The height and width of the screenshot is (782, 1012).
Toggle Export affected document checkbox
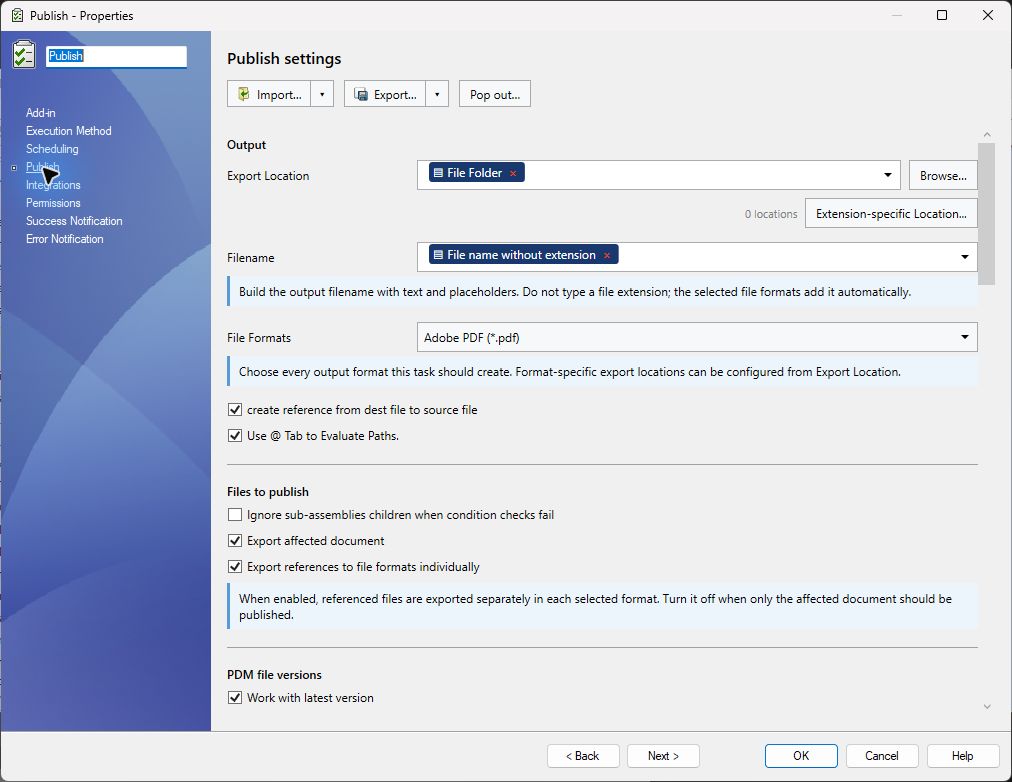point(235,541)
